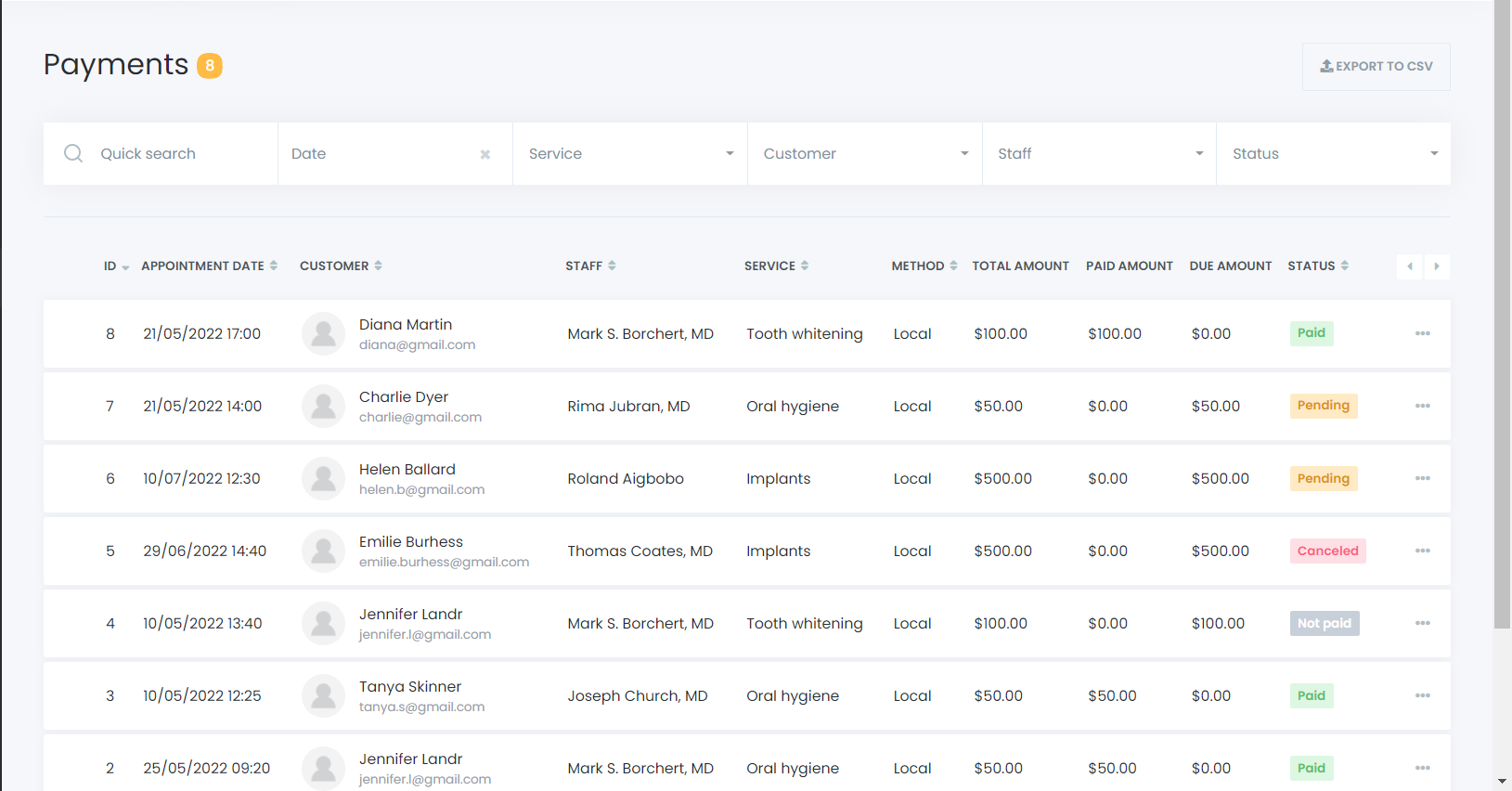Open the Staff filter dropdown
Viewport: 1512px width, 791px height.
[x=1099, y=154]
